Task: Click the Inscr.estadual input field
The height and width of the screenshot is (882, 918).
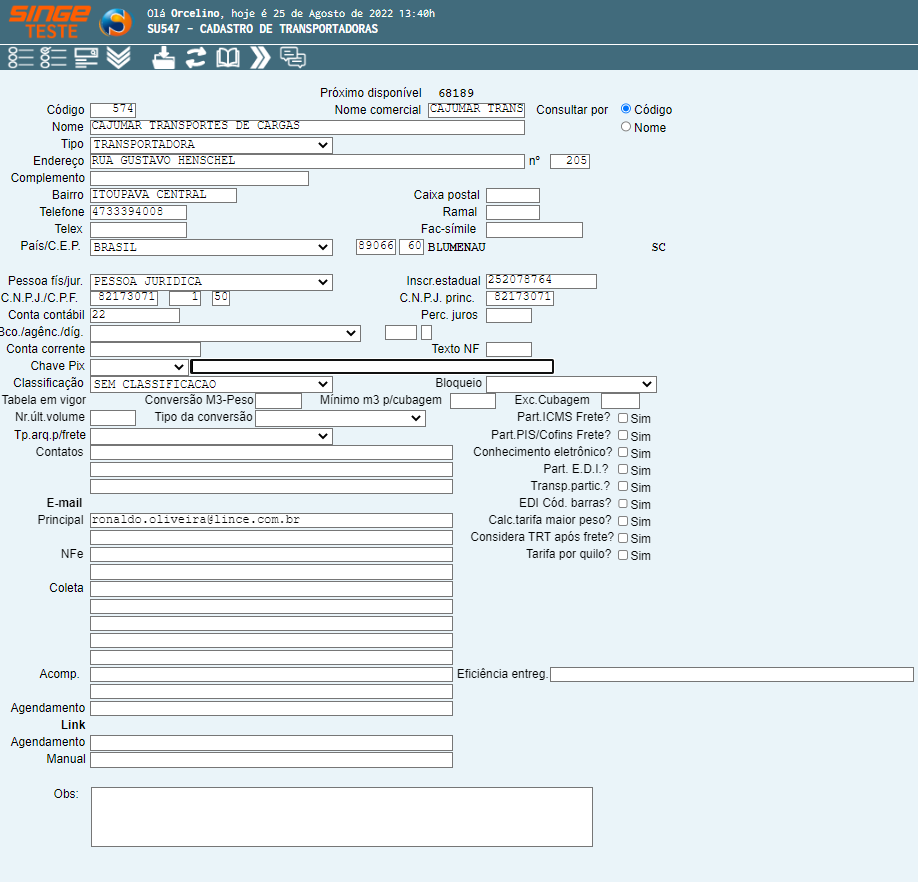Action: tap(542, 281)
